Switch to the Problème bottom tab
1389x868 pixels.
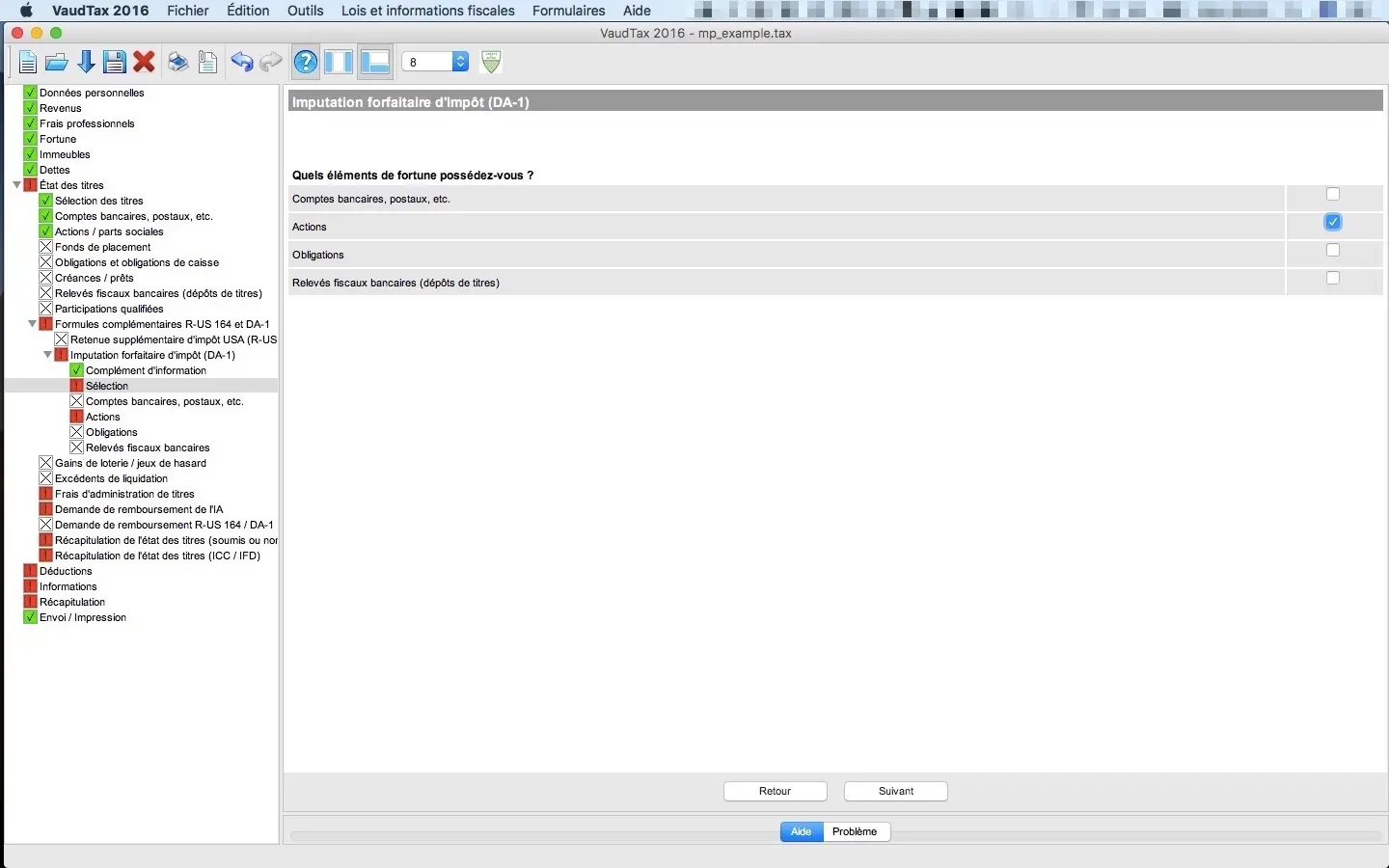tap(856, 831)
